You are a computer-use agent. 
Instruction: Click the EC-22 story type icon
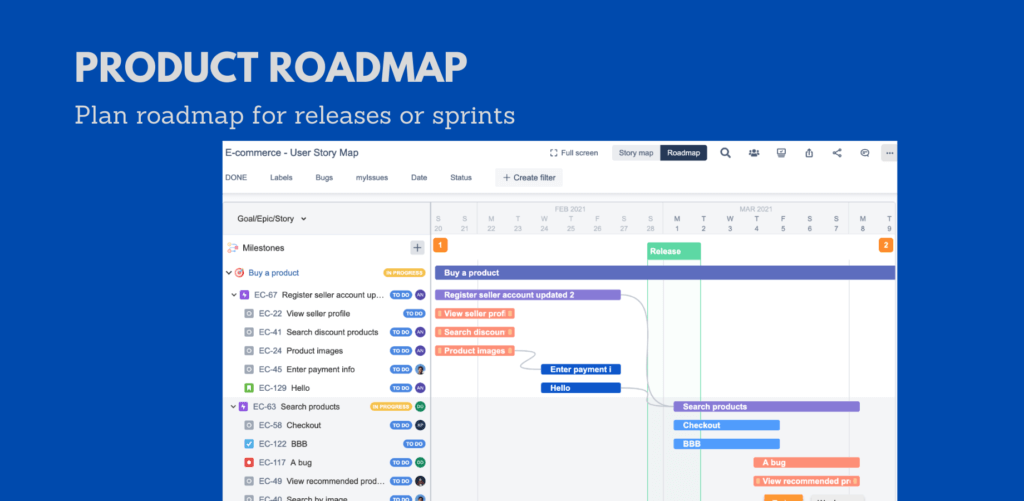pyautogui.click(x=249, y=314)
